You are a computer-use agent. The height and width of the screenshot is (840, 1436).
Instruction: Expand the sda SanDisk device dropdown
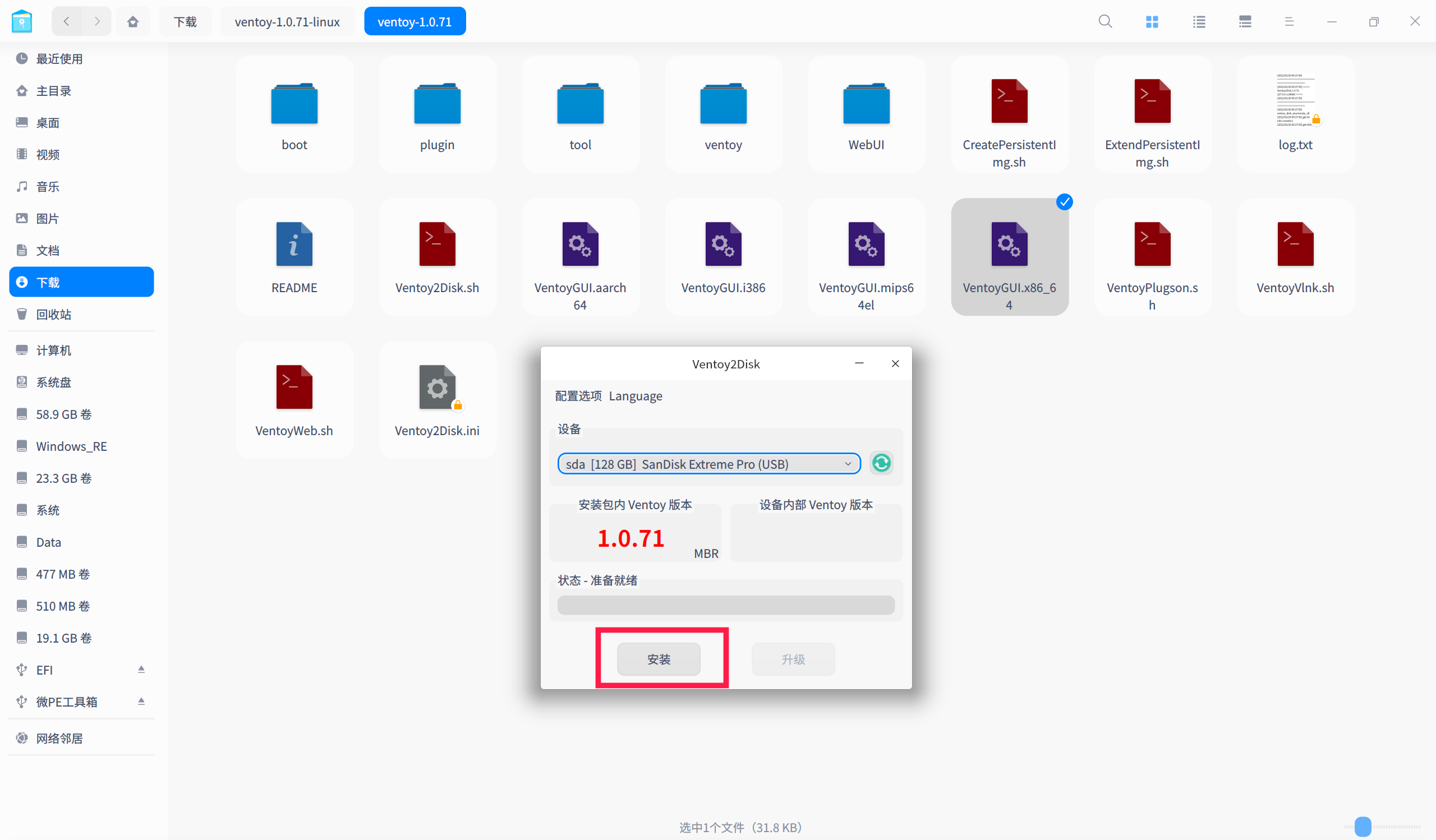click(708, 464)
